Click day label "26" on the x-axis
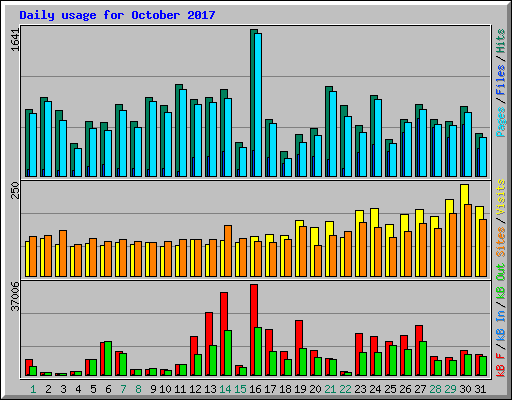The width and height of the screenshot is (512, 400). [405, 389]
